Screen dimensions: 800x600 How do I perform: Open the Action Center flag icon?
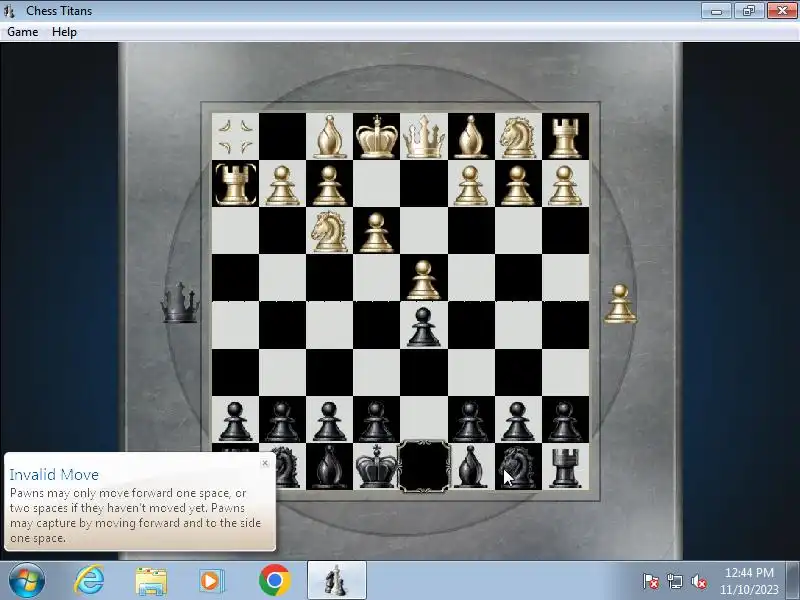pos(651,581)
